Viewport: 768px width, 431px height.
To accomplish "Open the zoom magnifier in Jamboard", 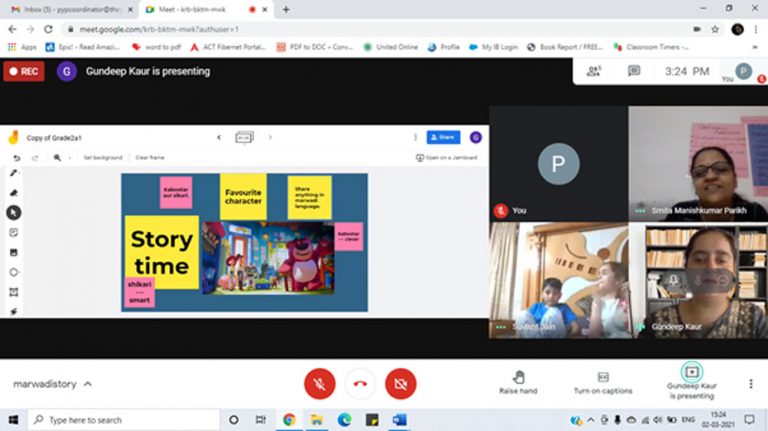I will pos(57,158).
